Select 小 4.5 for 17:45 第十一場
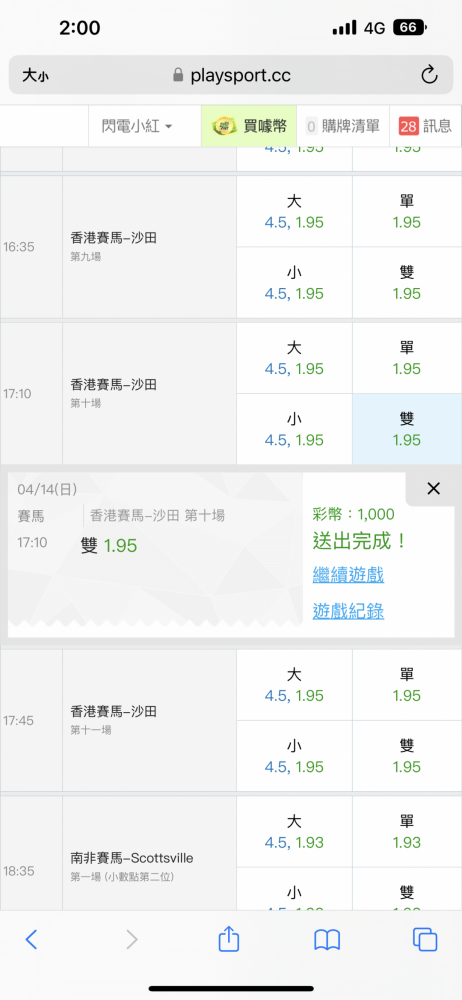The width and height of the screenshot is (462, 1000). (x=294, y=756)
